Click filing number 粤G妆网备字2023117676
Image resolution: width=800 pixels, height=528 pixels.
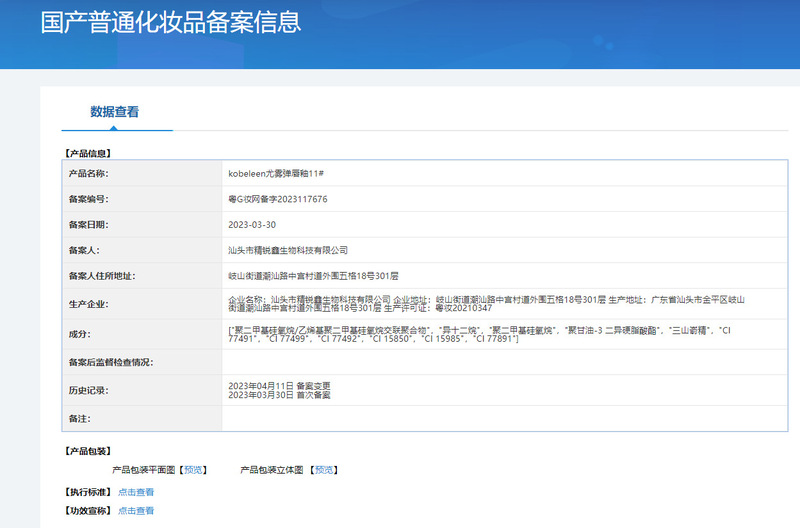click(x=278, y=199)
